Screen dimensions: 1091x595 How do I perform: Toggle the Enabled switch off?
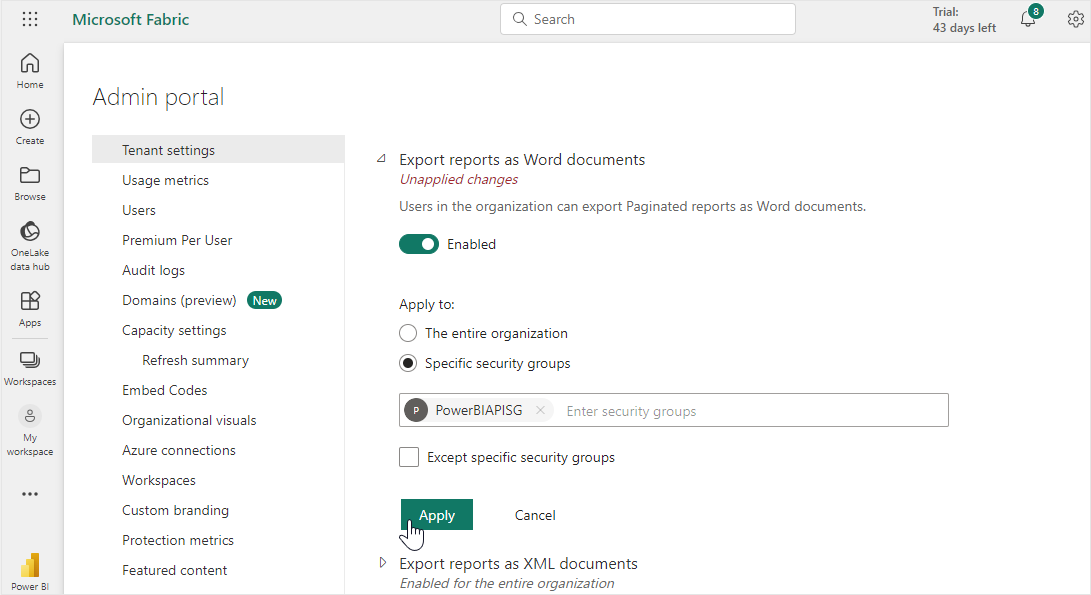[419, 244]
